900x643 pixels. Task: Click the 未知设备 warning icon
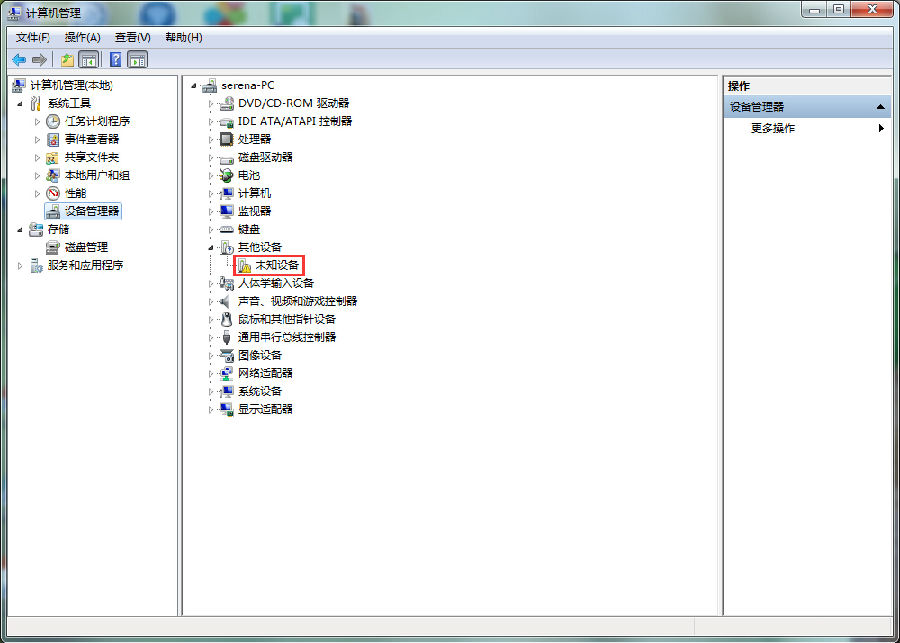coord(245,265)
